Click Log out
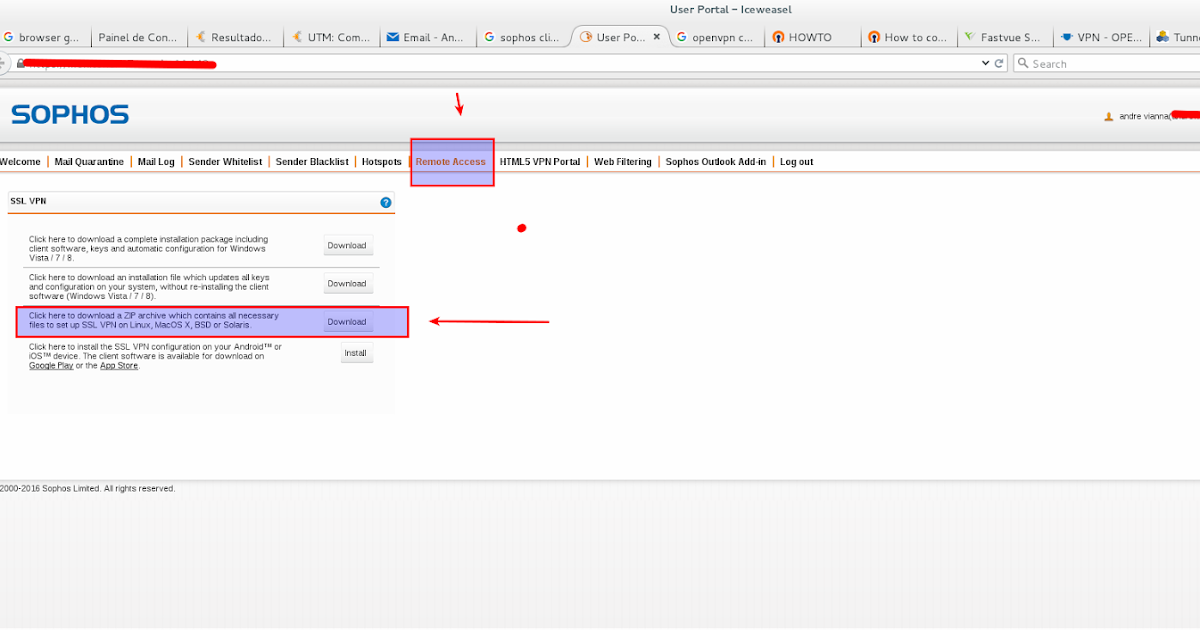Image resolution: width=1200 pixels, height=630 pixels. [797, 162]
